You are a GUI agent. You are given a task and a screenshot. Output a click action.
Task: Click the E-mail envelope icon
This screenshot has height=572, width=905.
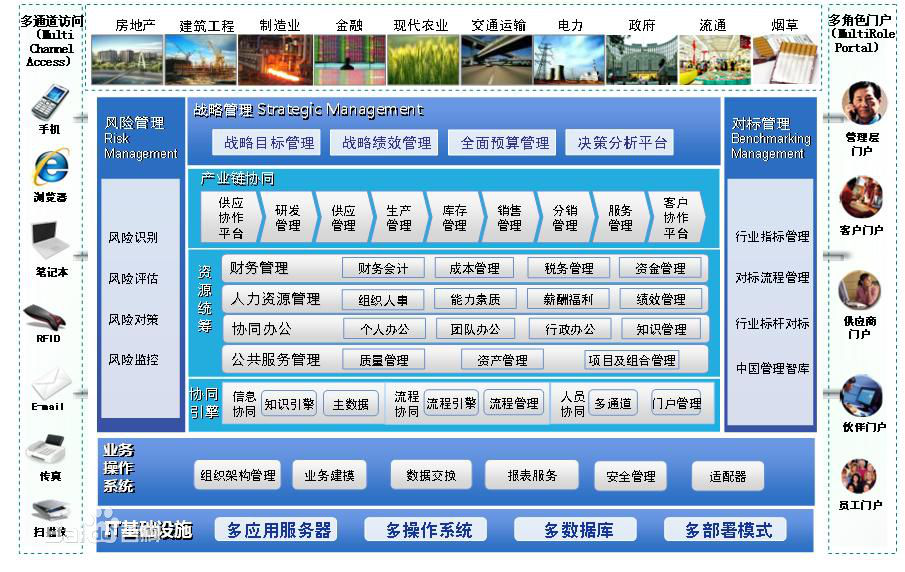[x=51, y=383]
